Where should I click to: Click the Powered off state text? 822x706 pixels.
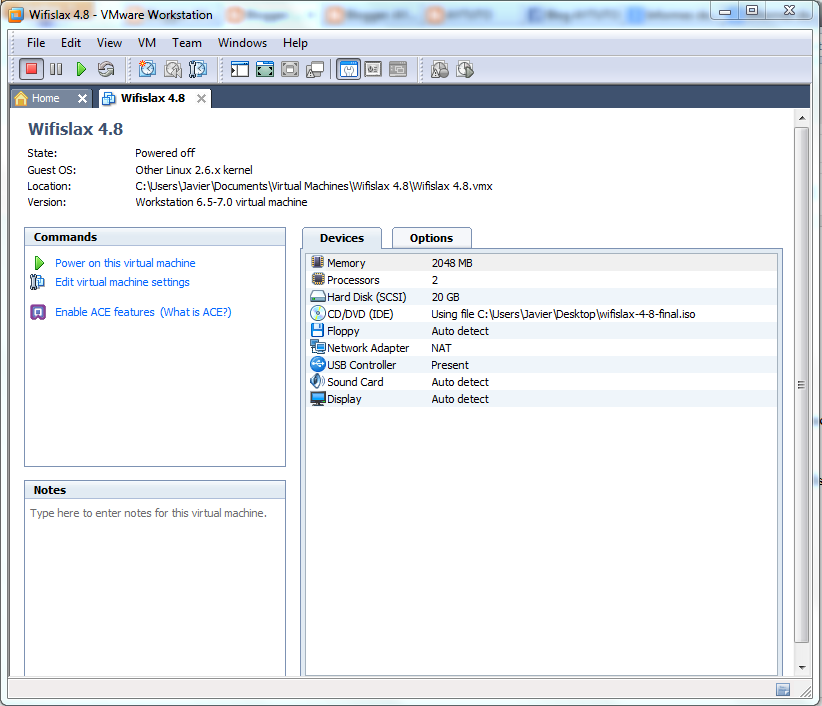tap(165, 154)
